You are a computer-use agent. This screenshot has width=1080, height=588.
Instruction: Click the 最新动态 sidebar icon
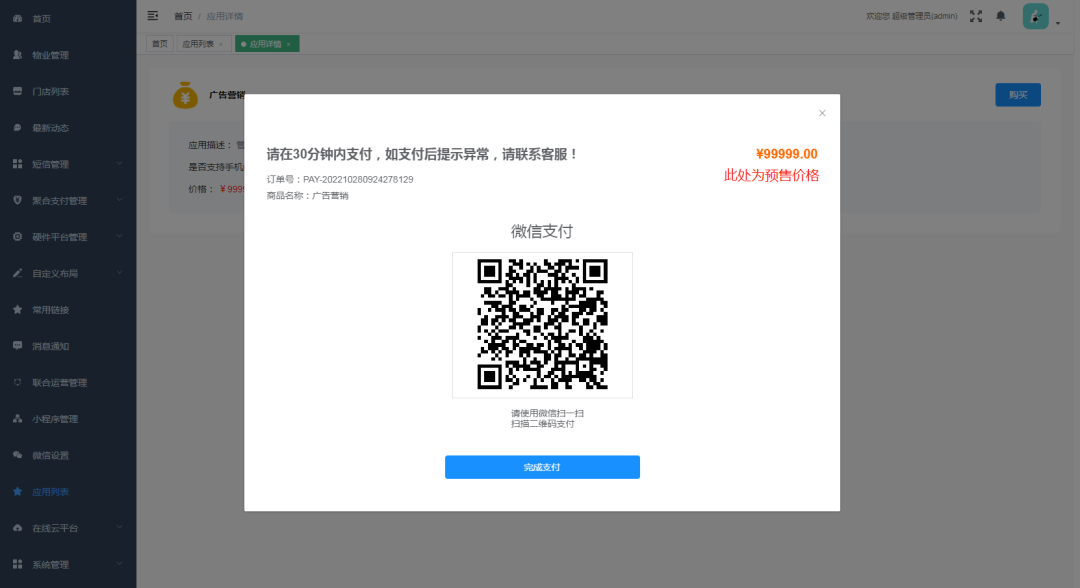point(17,128)
